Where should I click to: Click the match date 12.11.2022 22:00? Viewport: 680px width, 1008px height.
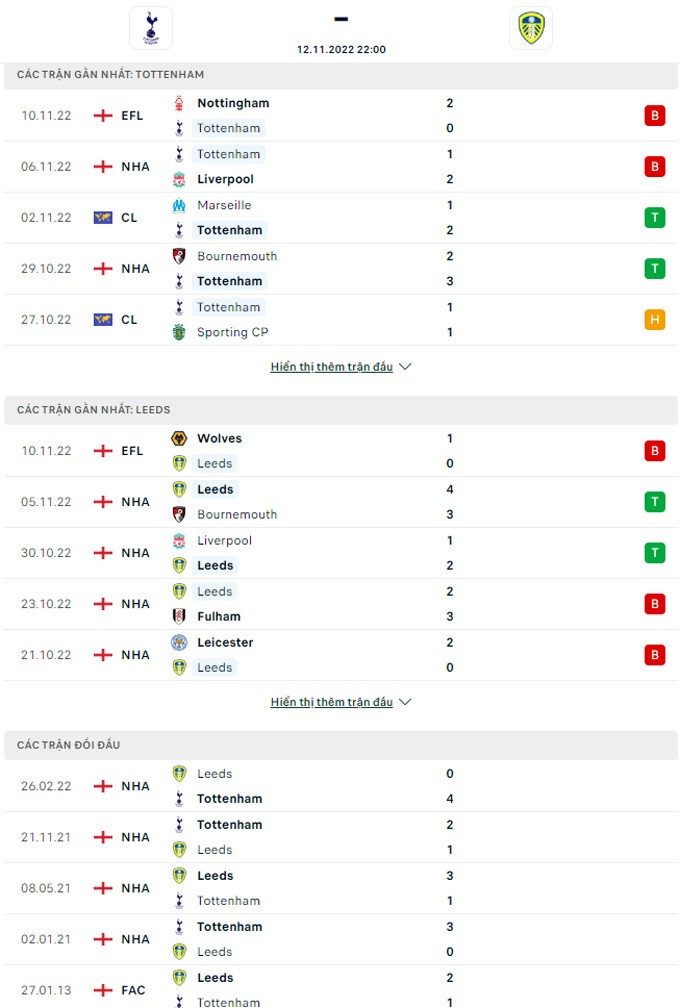click(x=341, y=49)
